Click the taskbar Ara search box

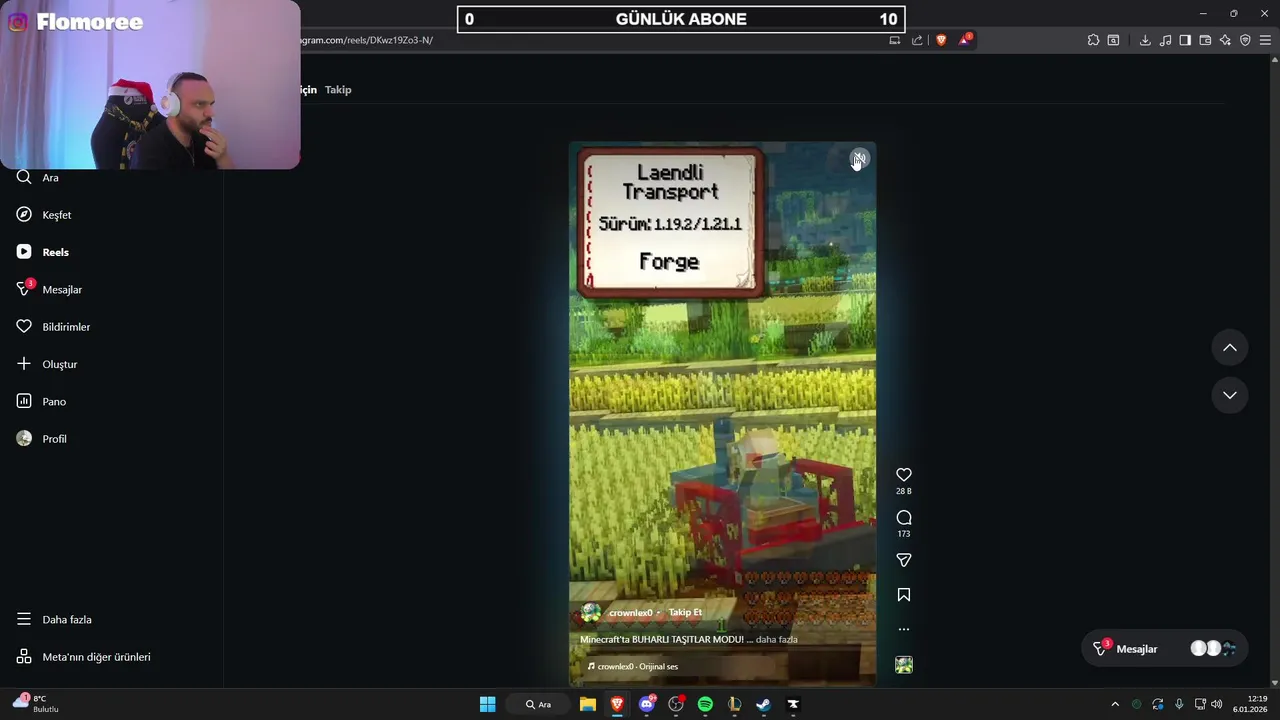[x=538, y=704]
